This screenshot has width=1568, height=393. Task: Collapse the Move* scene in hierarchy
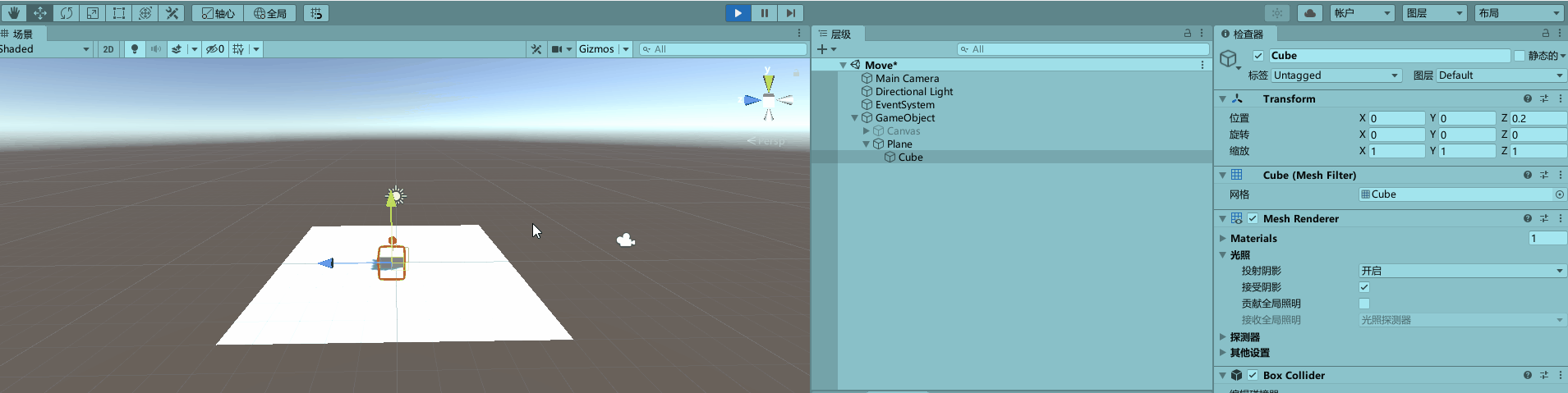point(843,65)
